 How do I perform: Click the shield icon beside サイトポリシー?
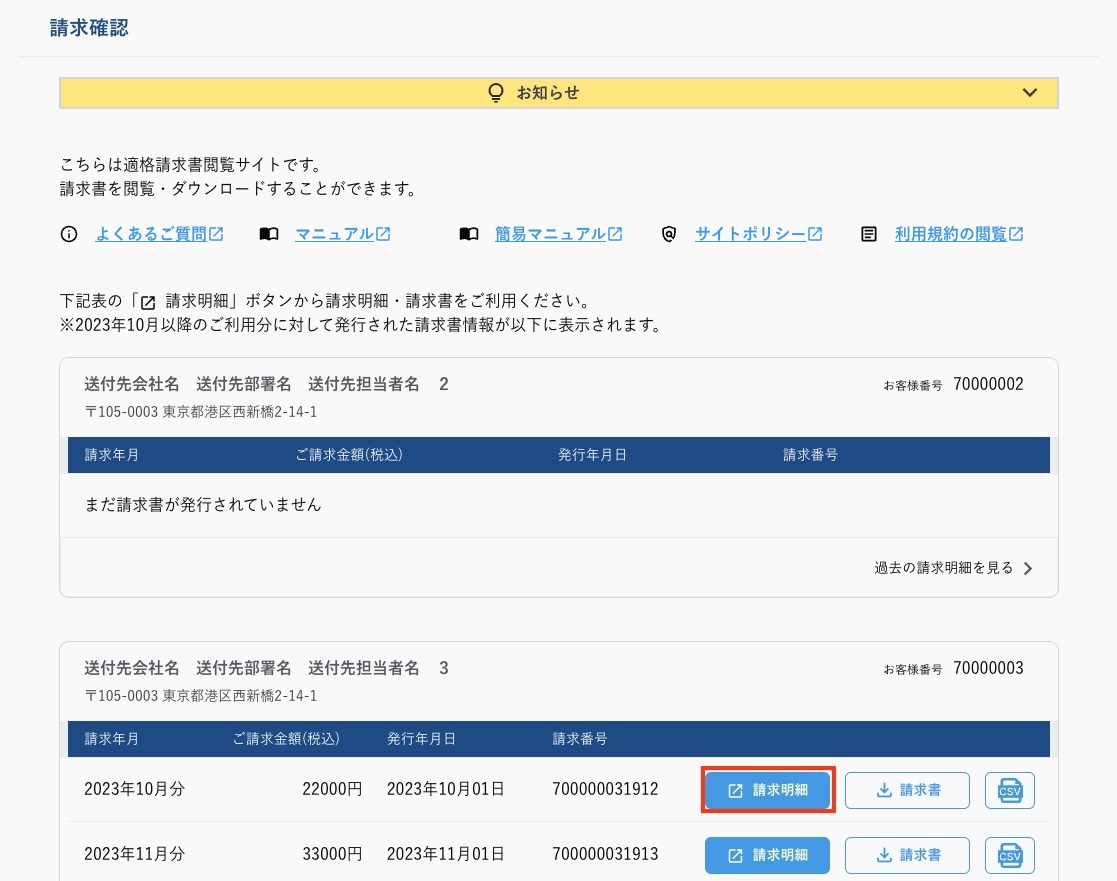click(669, 234)
